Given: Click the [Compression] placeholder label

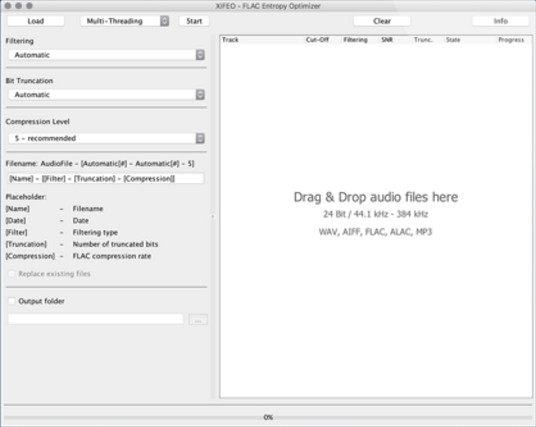Looking at the screenshot, I should tap(30, 256).
